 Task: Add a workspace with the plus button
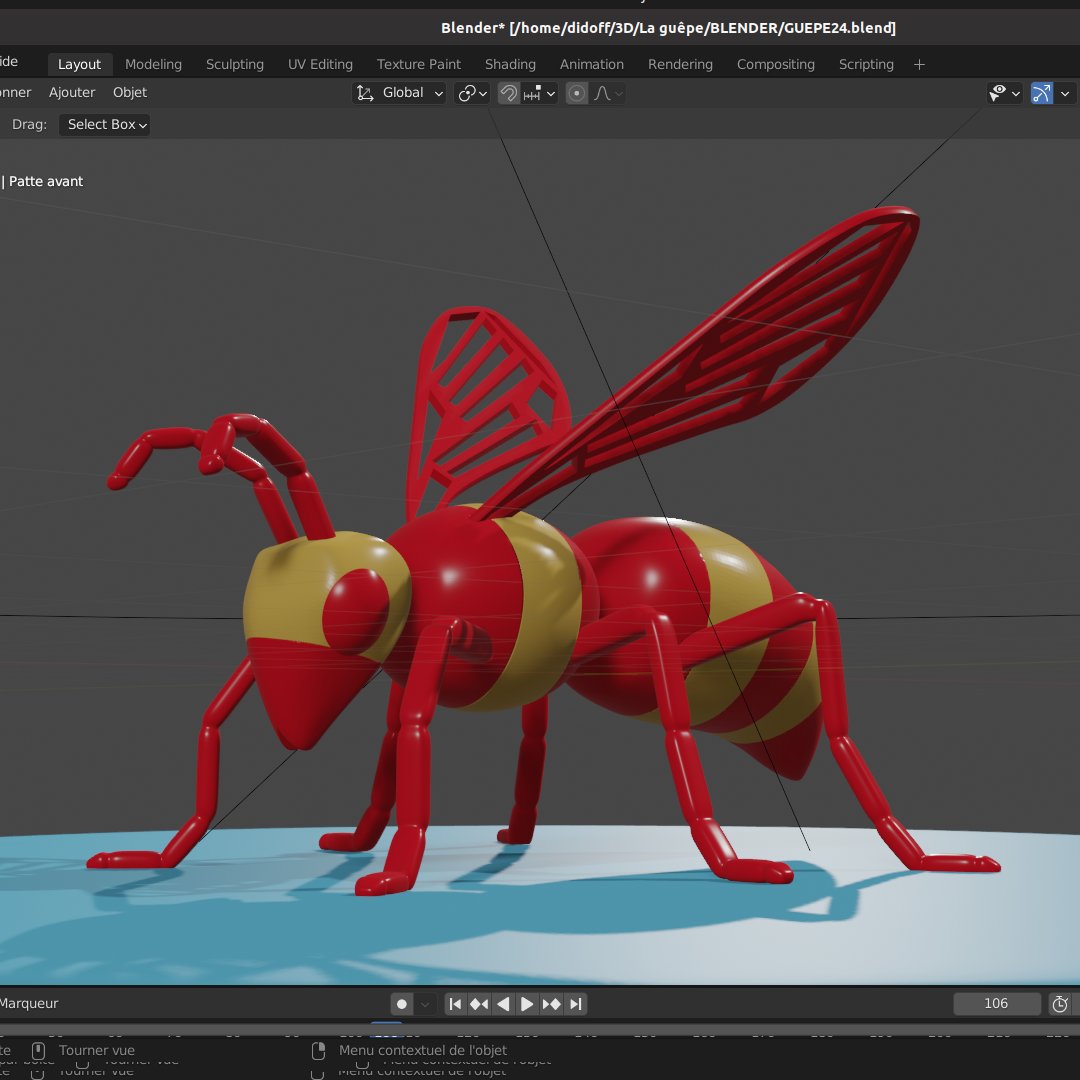(x=919, y=64)
